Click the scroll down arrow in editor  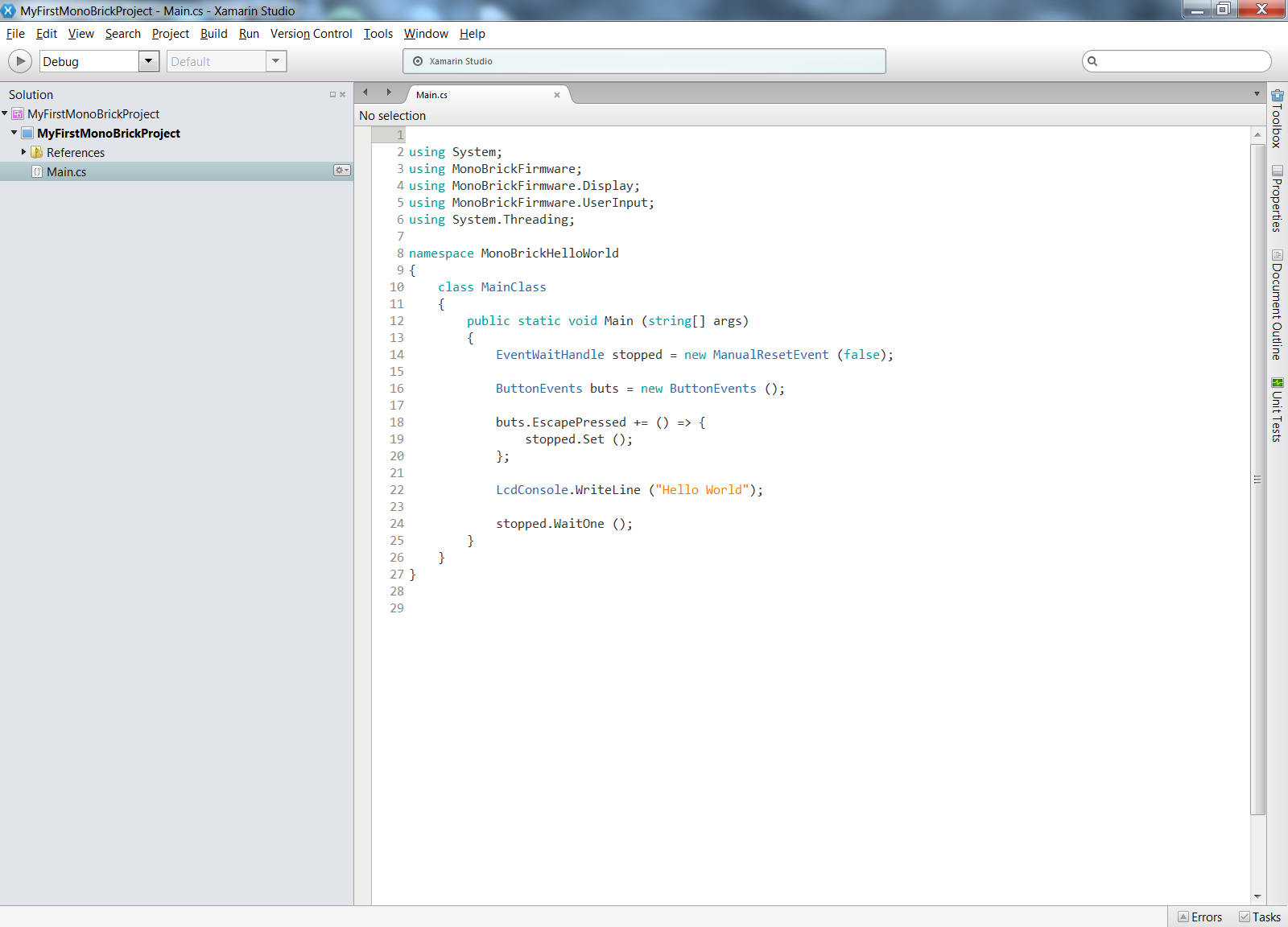(x=1257, y=896)
